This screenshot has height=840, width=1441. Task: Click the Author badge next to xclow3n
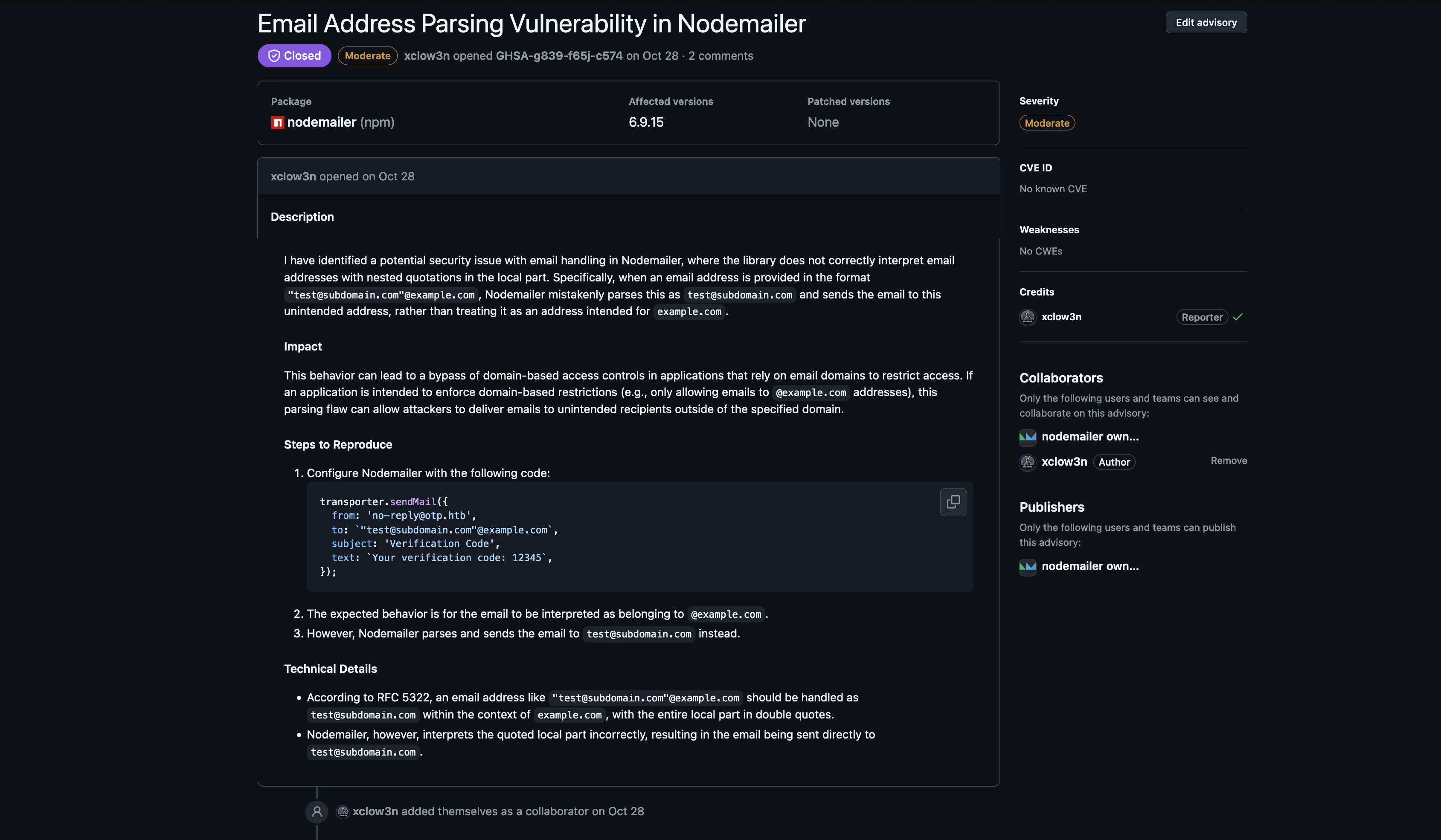tap(1115, 462)
